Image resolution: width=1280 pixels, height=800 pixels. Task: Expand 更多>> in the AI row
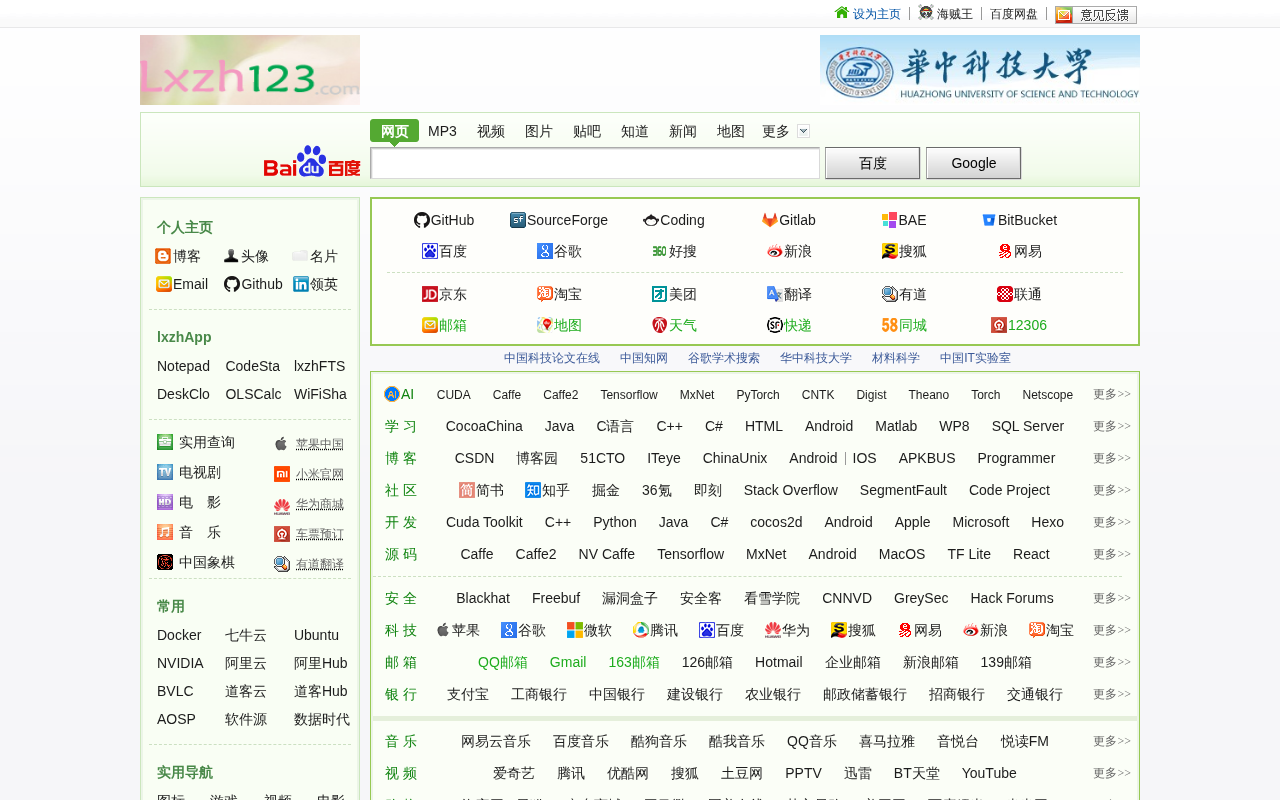click(1111, 394)
